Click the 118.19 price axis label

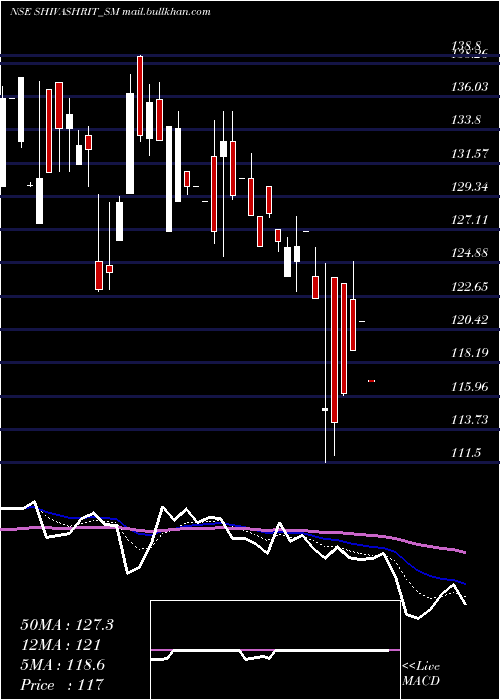tap(470, 353)
